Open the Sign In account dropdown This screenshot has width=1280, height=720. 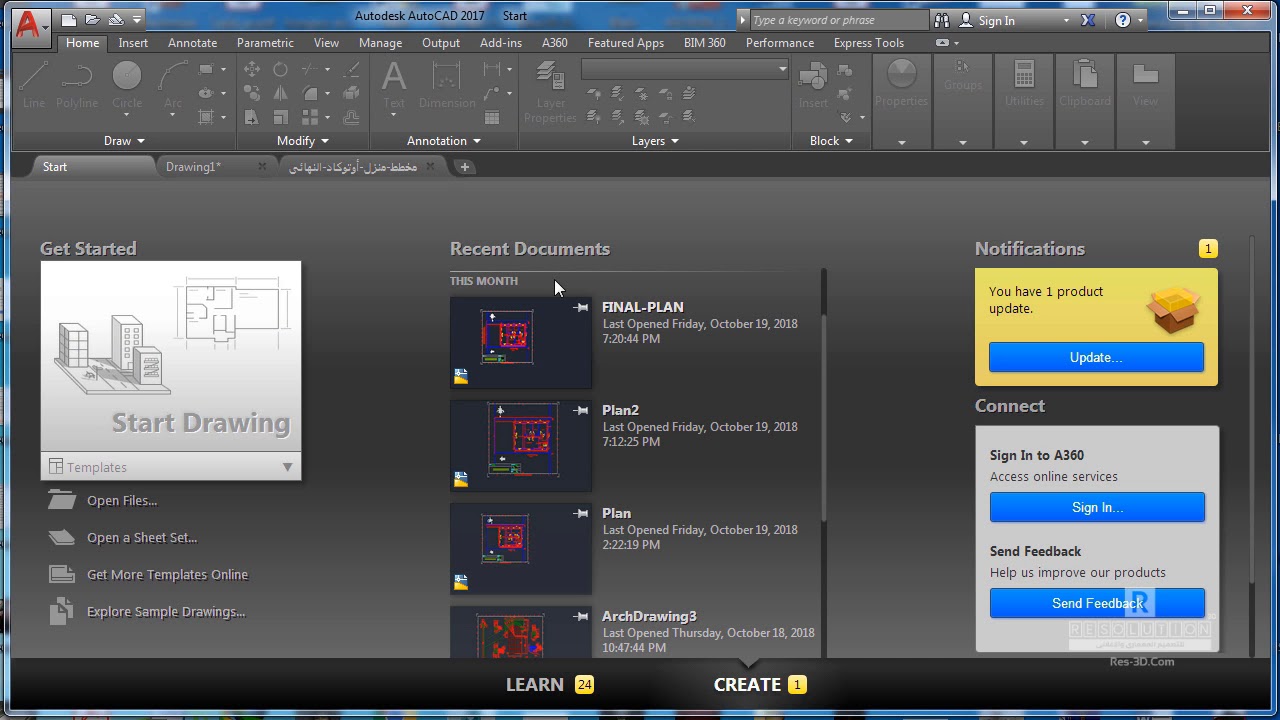(x=1066, y=20)
